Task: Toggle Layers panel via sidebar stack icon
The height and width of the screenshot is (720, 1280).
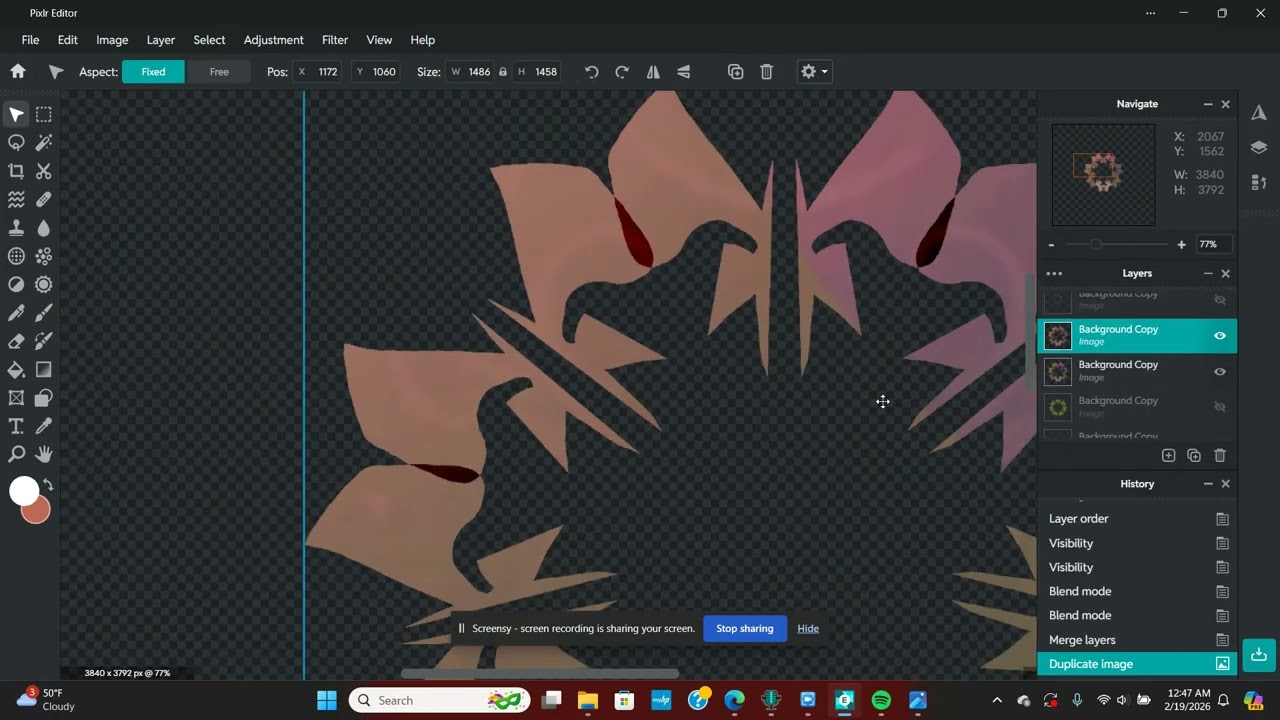Action: (1259, 148)
